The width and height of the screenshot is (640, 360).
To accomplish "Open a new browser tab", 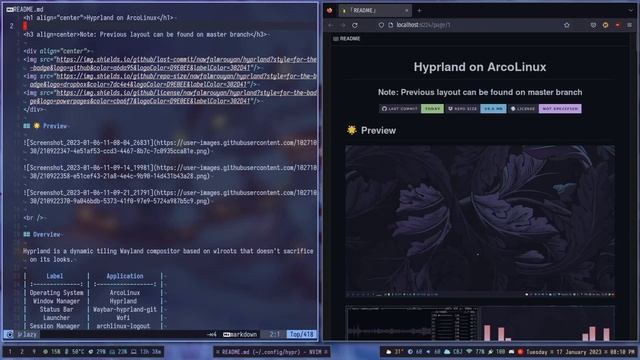I will coord(419,10).
